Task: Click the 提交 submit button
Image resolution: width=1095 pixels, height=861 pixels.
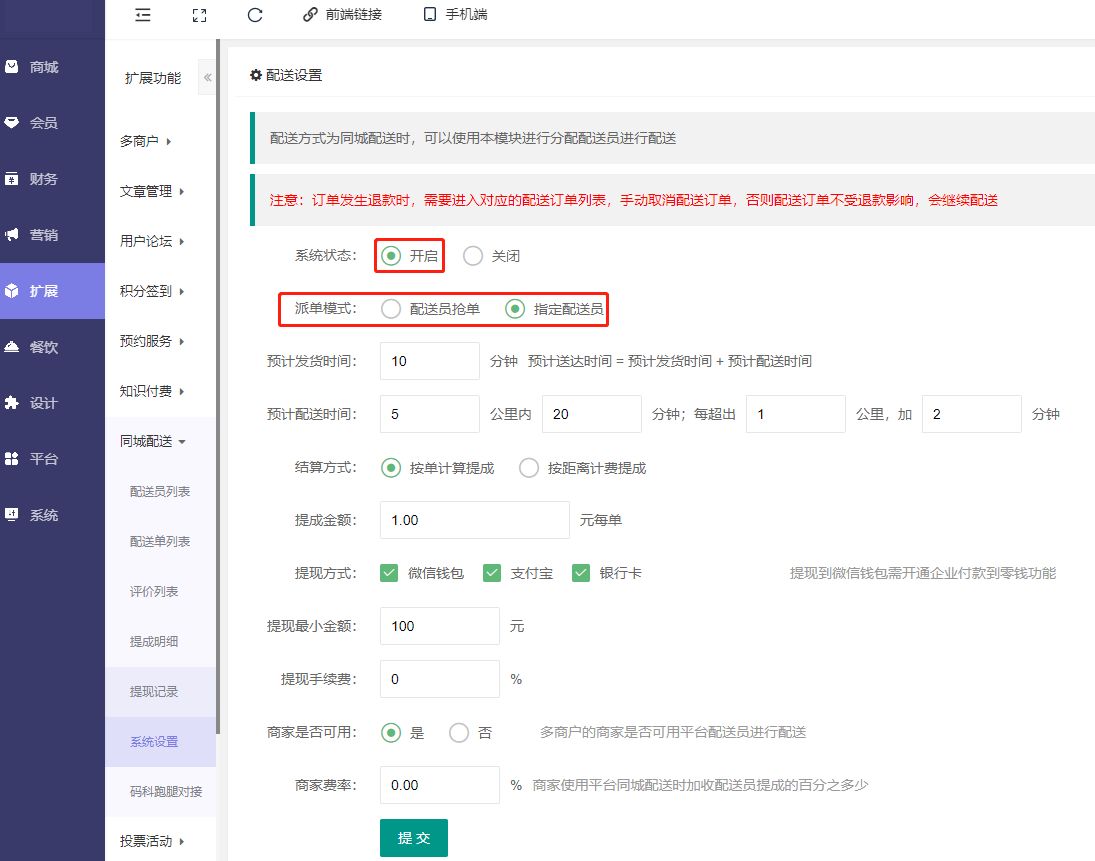Action: point(413,838)
